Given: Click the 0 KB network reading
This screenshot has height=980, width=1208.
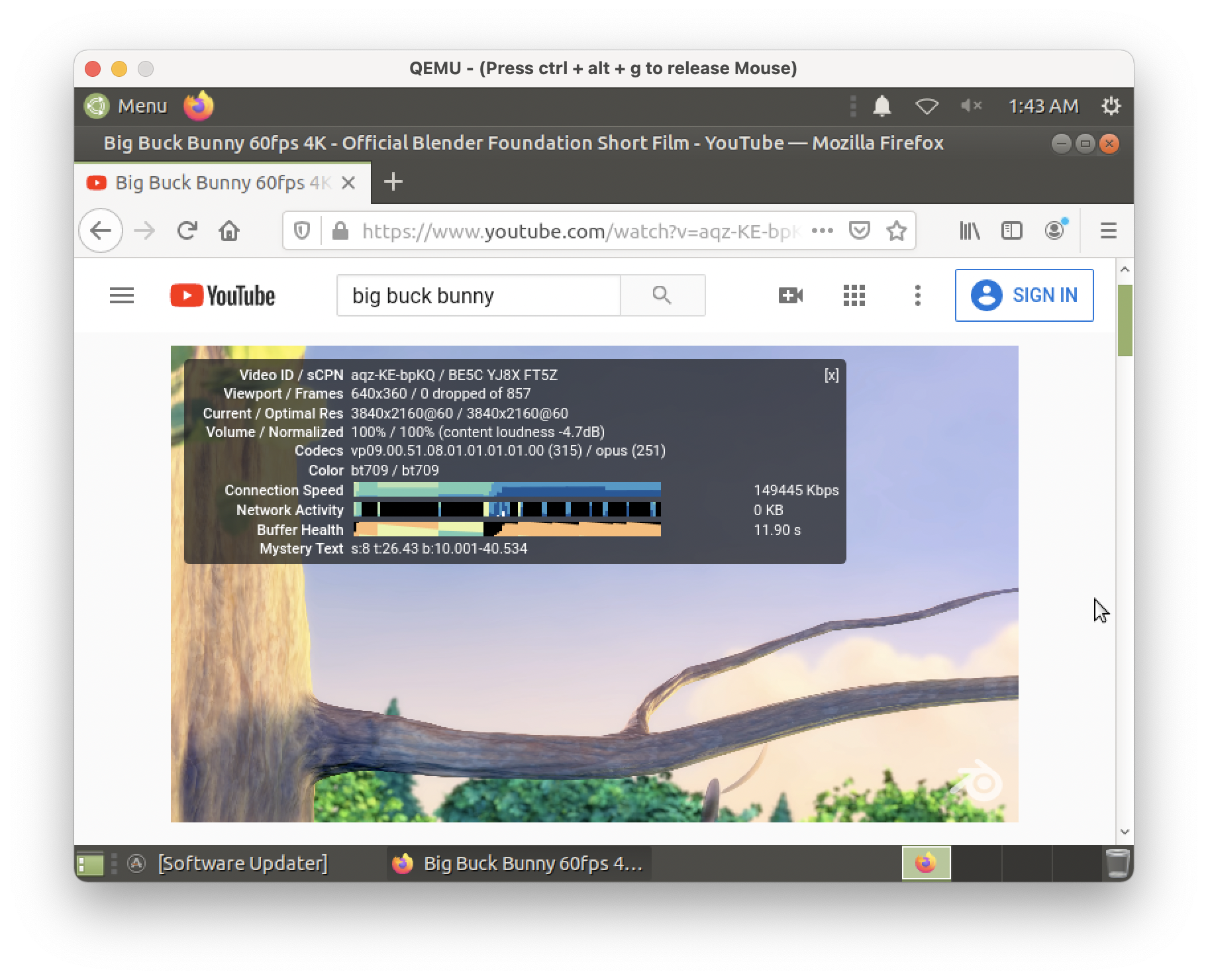Looking at the screenshot, I should tap(768, 511).
